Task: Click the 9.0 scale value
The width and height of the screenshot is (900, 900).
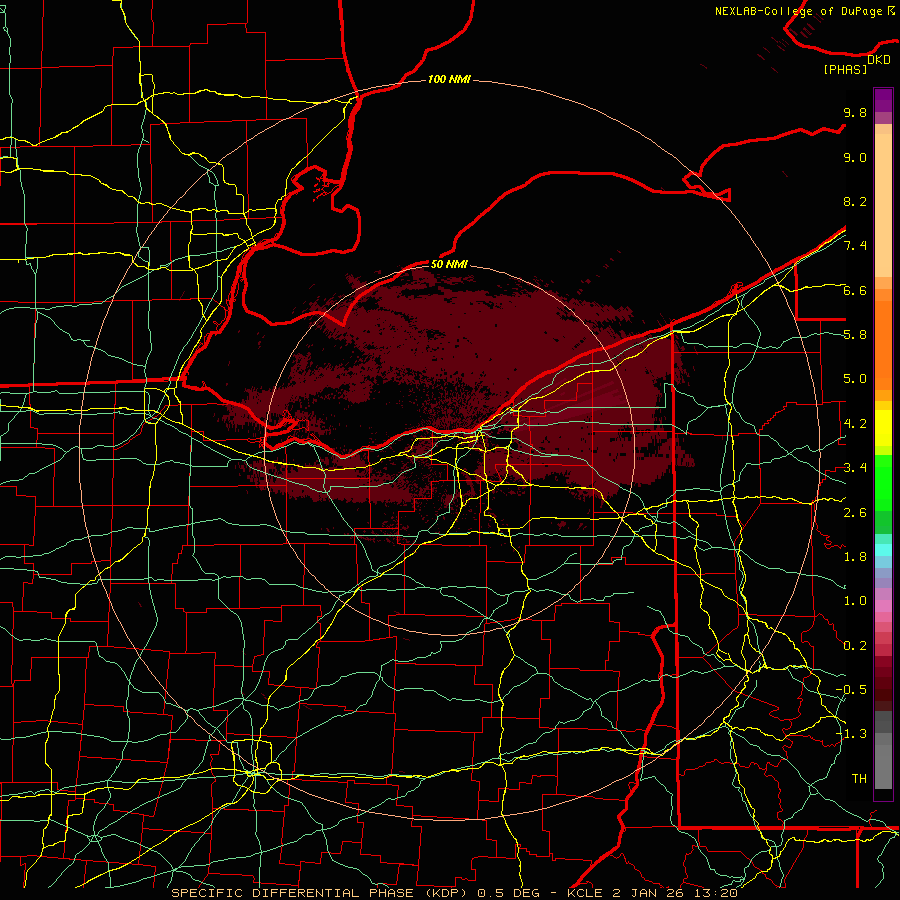Action: click(855, 157)
